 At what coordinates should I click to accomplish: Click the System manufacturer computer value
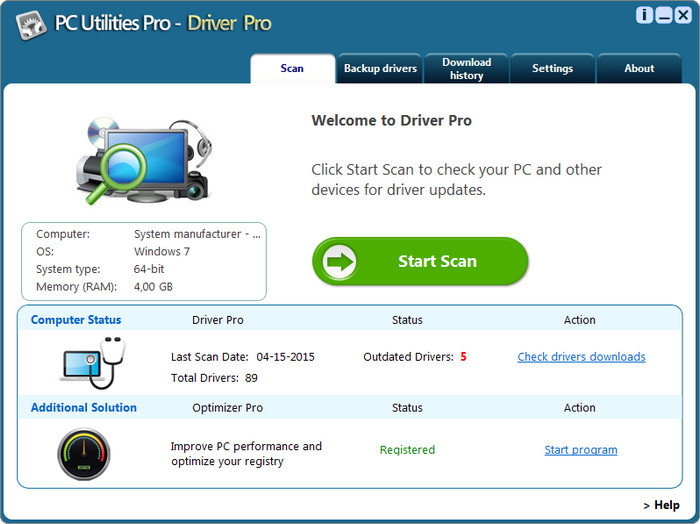pos(197,234)
